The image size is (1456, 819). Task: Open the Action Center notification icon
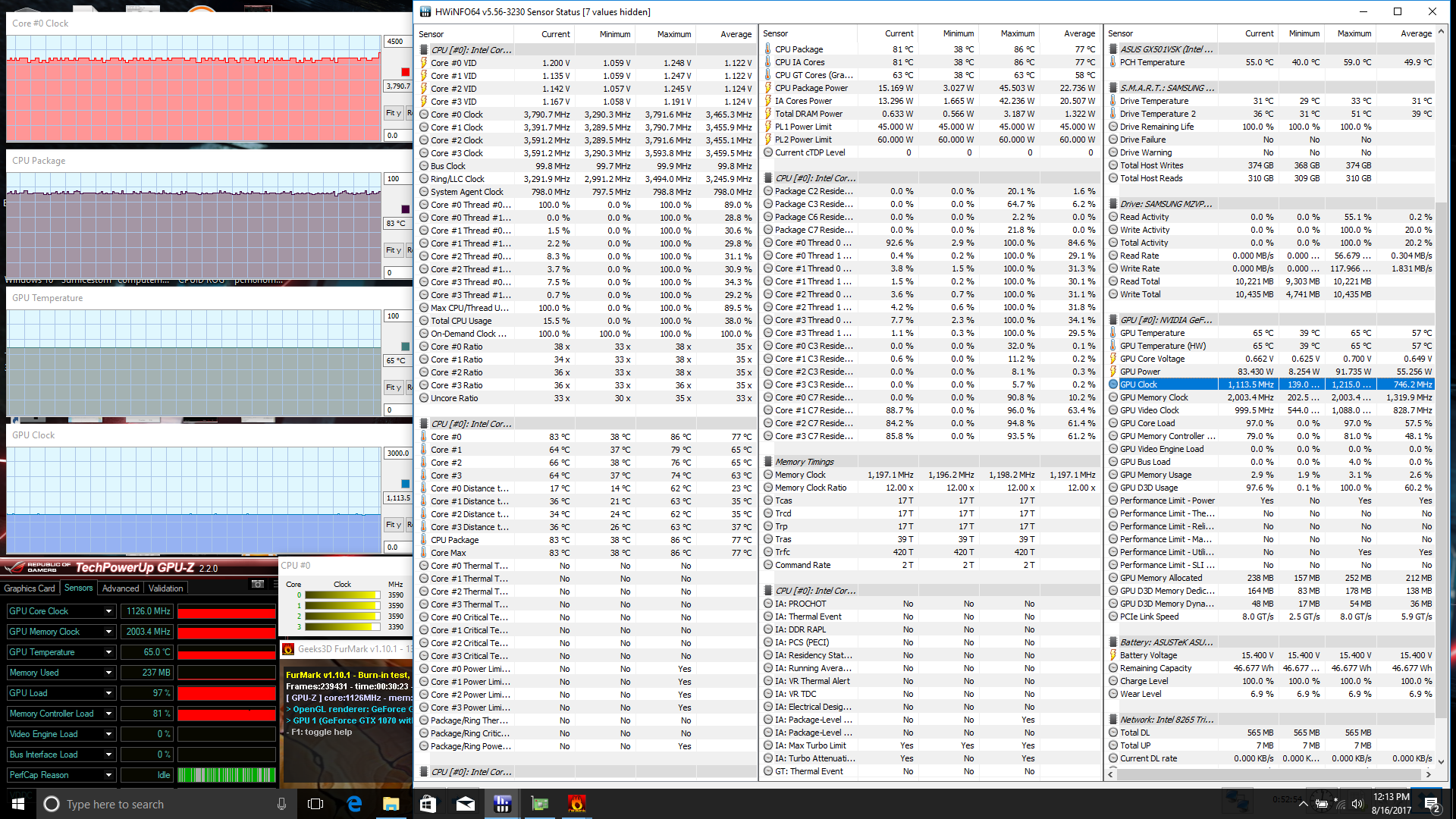point(1431,804)
